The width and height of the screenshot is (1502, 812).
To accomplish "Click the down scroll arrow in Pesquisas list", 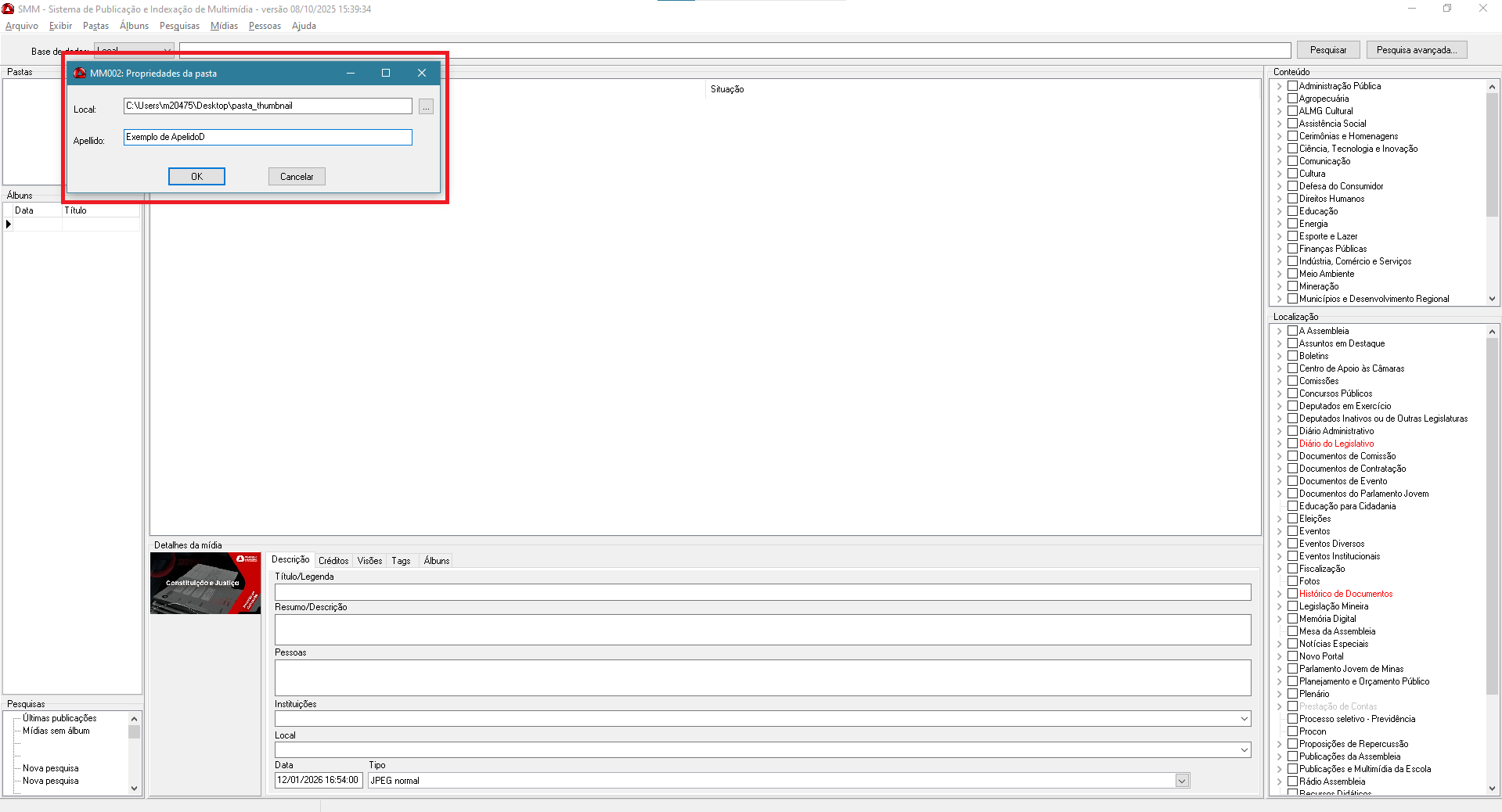I will pyautogui.click(x=134, y=789).
